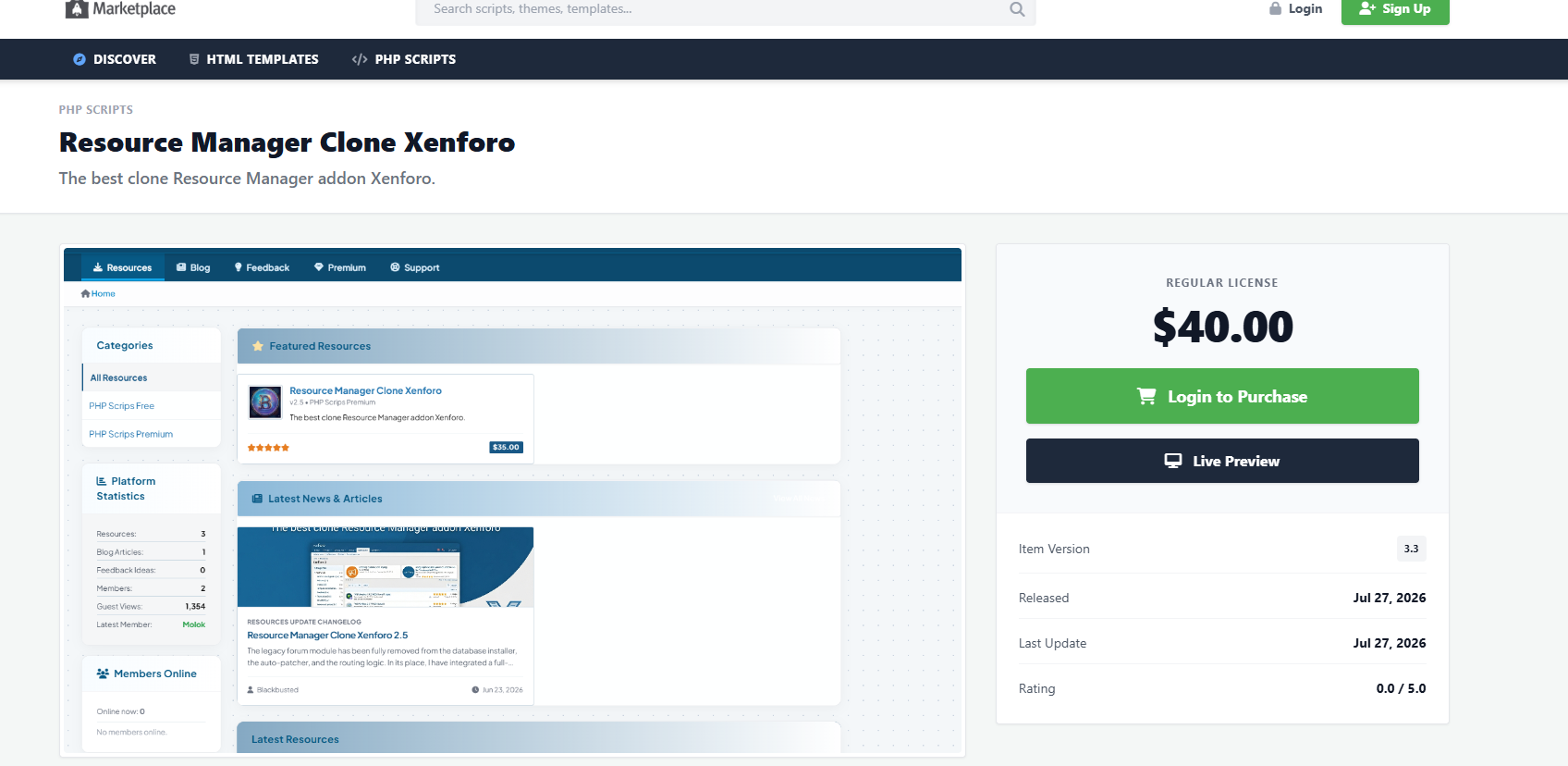Image resolution: width=1568 pixels, height=766 pixels.
Task: Click the download icon beside Resources tab
Action: coord(98,267)
